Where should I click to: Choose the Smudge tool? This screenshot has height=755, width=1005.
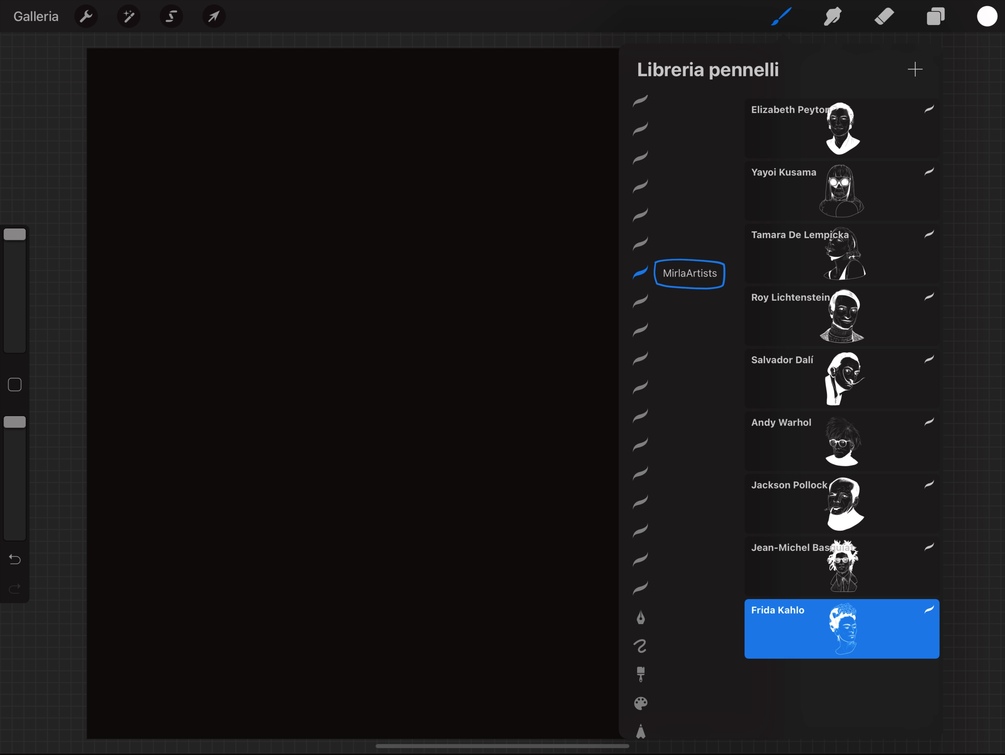tap(832, 16)
